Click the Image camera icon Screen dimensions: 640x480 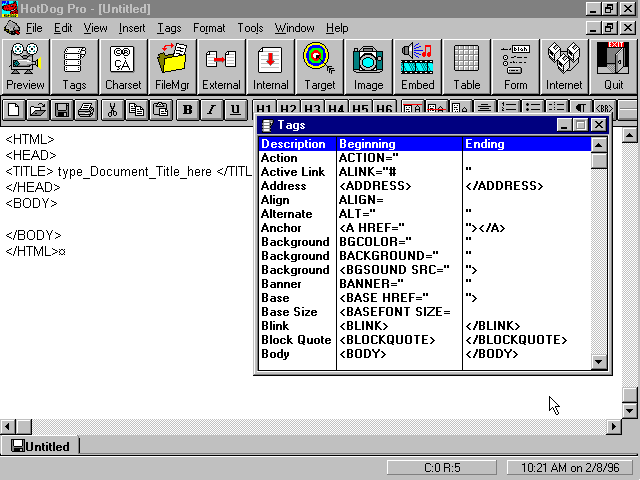[368, 66]
